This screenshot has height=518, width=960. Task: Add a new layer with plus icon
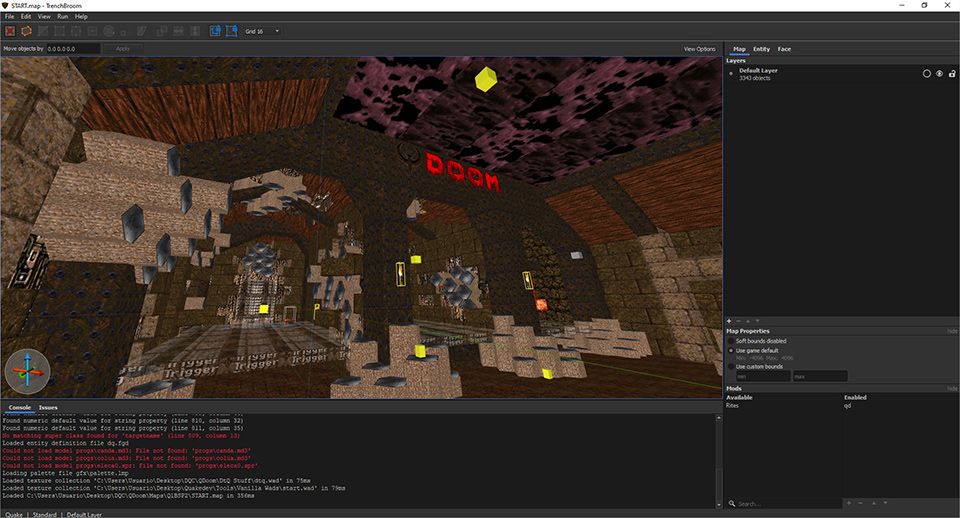[x=729, y=320]
